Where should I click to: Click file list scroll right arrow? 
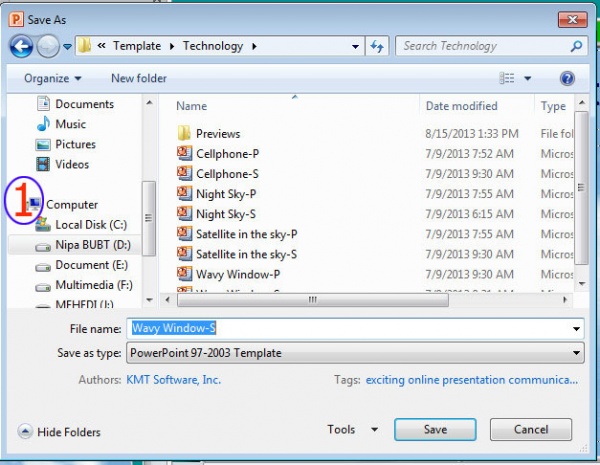565,300
